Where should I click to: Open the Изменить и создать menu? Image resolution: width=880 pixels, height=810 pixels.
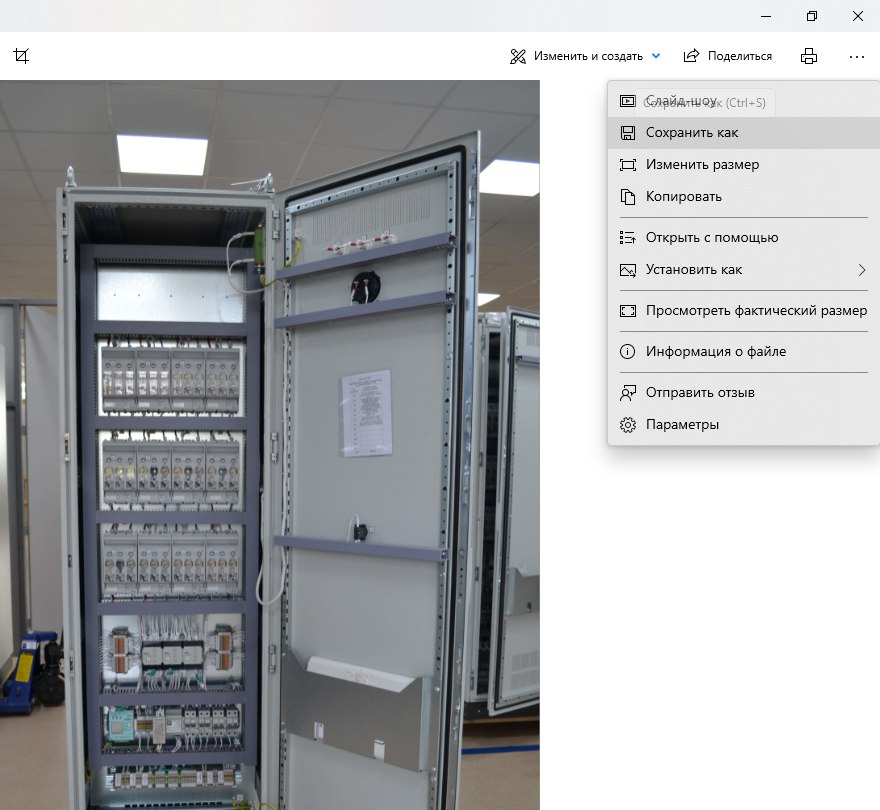point(584,56)
